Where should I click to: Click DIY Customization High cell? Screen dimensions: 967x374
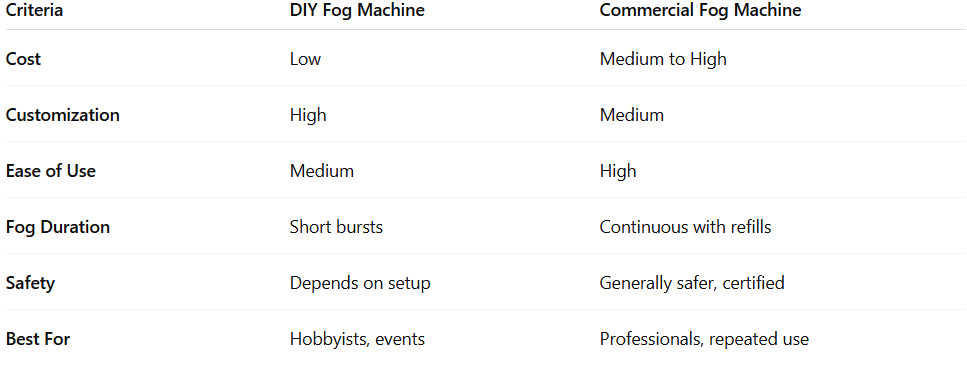pos(308,115)
